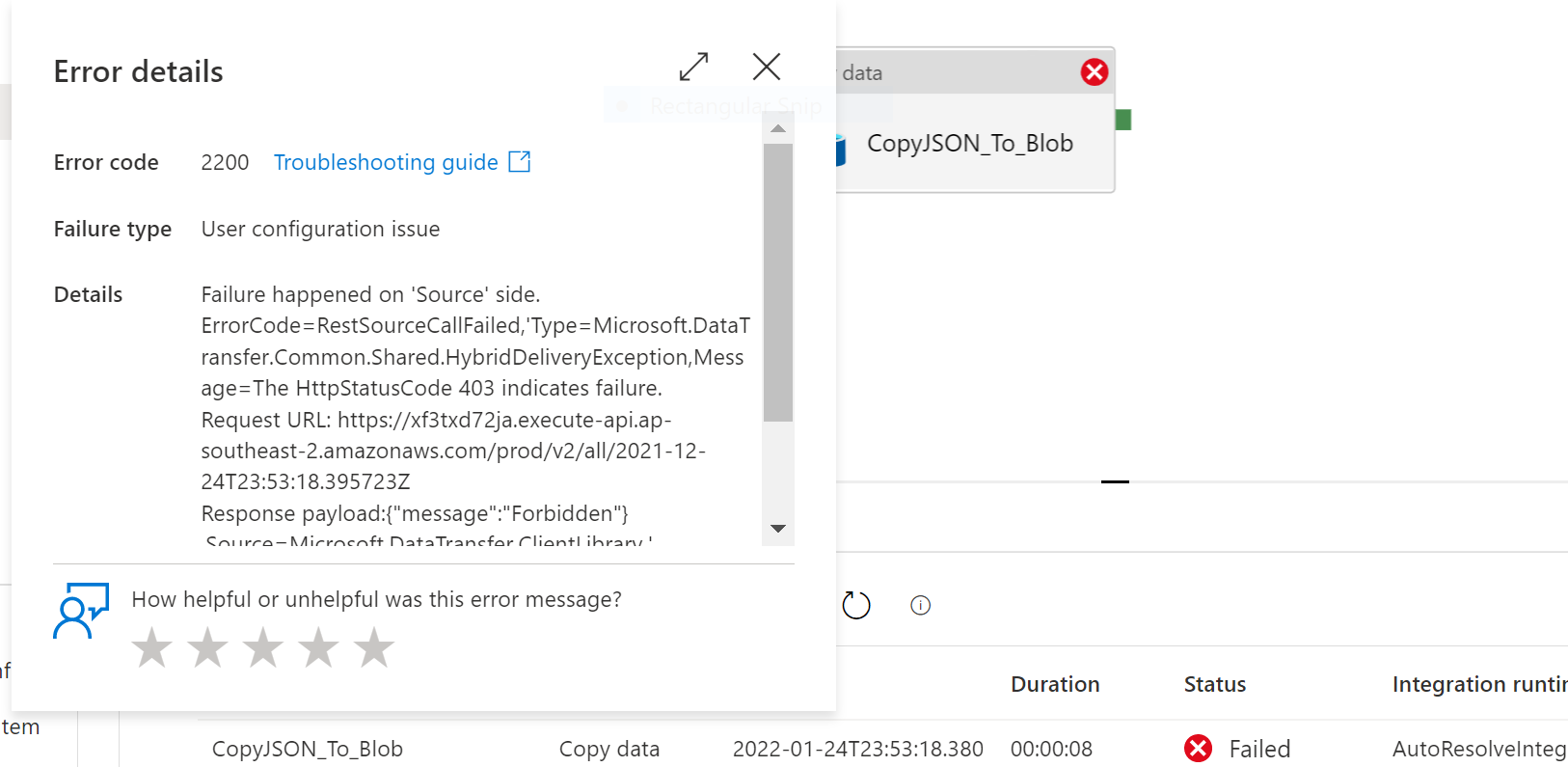Click the red Failed status icon in the table
This screenshot has height=767, width=1568.
coord(1199,749)
